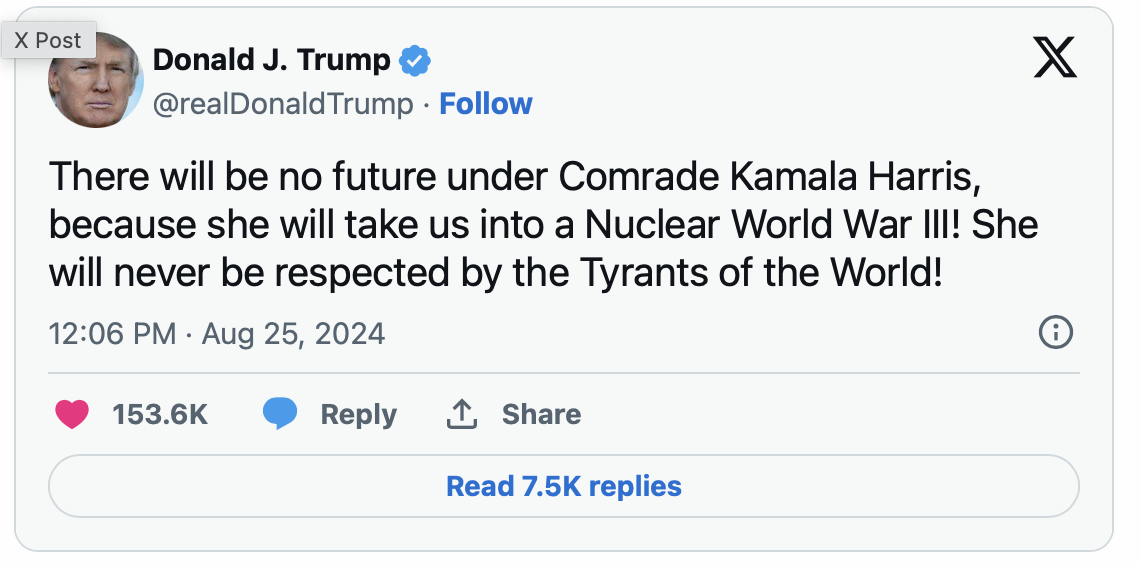Open the post info circle icon
Image resolution: width=1140 pixels, height=566 pixels.
click(x=1056, y=332)
